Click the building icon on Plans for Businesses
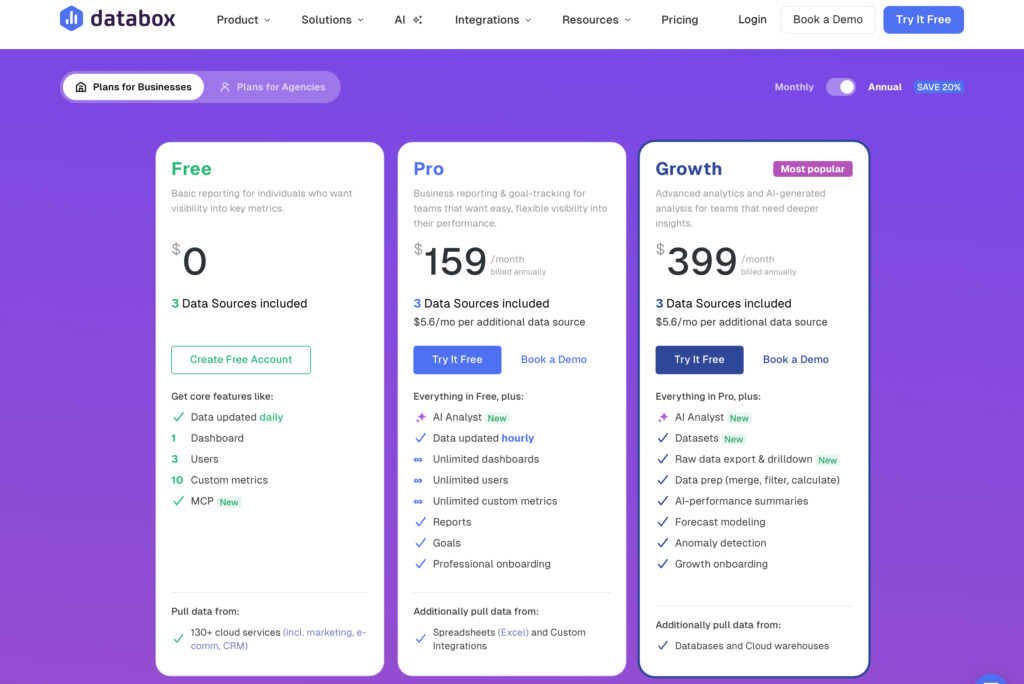This screenshot has height=684, width=1024. [81, 87]
